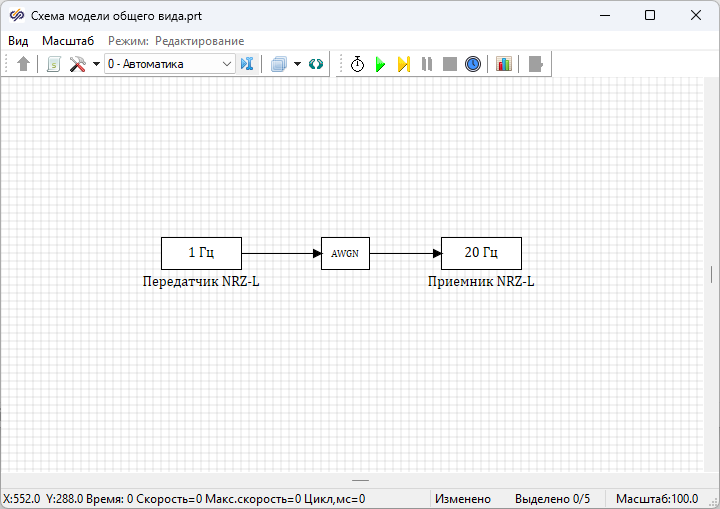Screen dimensions: 720x509
Task: Open the Масштаб menu
Action: 68,41
